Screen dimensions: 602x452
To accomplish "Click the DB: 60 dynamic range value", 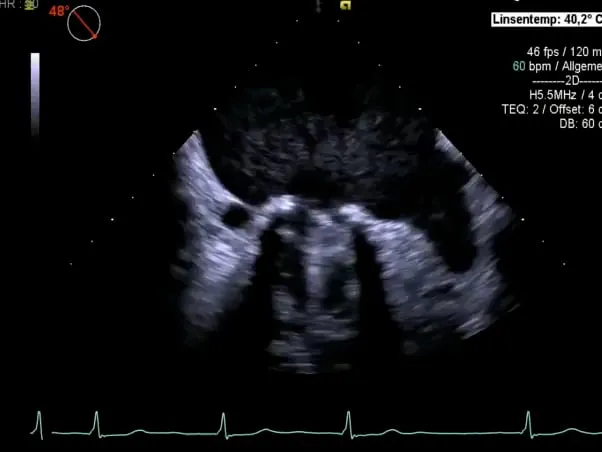I will coord(580,124).
